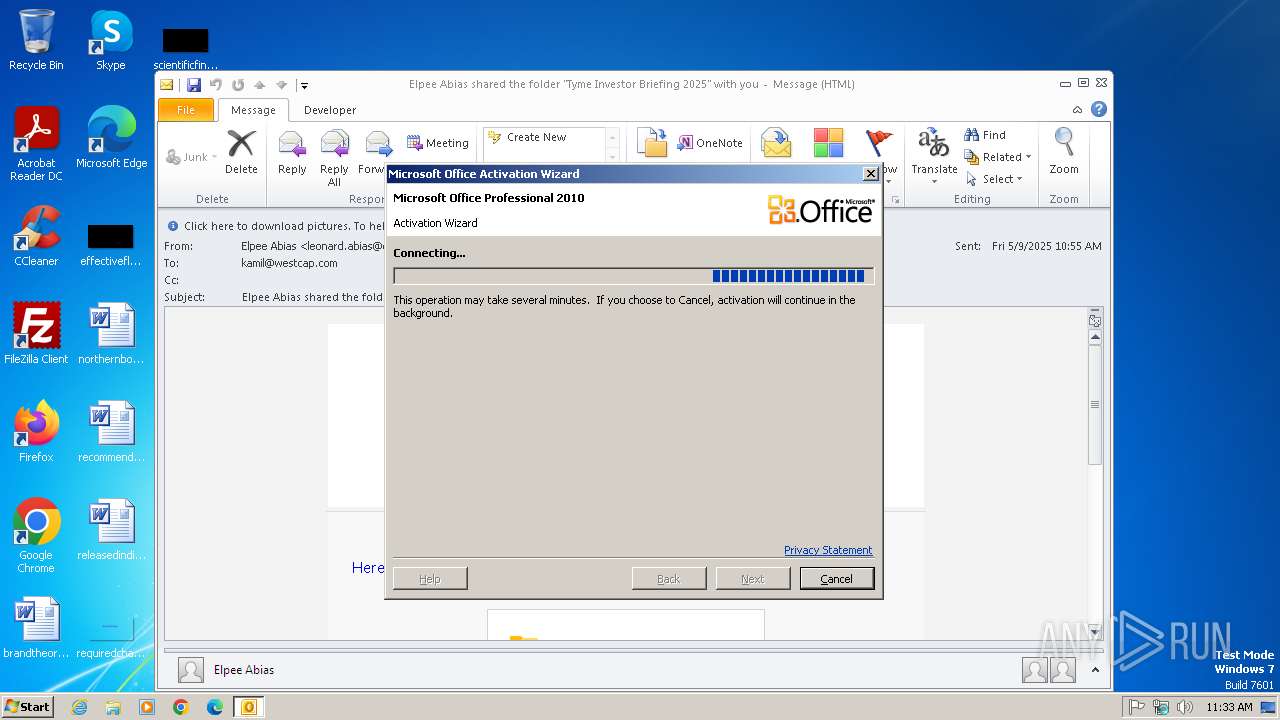Open Microsoft Edge desktop shortcut
The height and width of the screenshot is (720, 1280).
pos(111,138)
